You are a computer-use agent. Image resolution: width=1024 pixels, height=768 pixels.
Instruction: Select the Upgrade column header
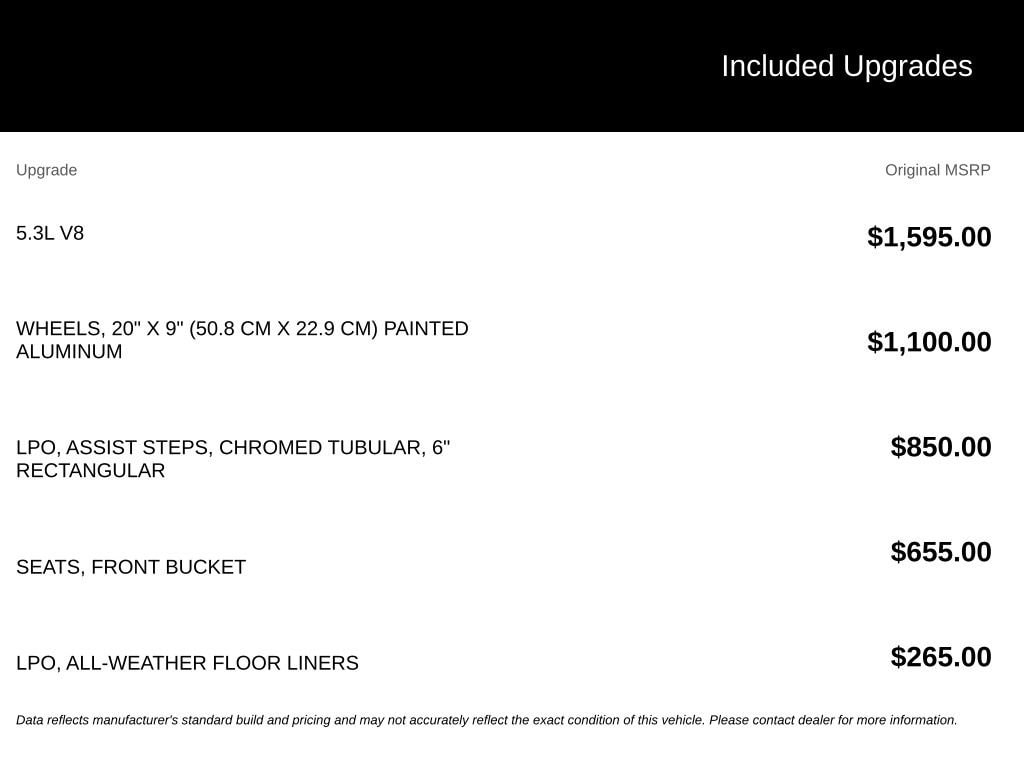[x=46, y=170]
